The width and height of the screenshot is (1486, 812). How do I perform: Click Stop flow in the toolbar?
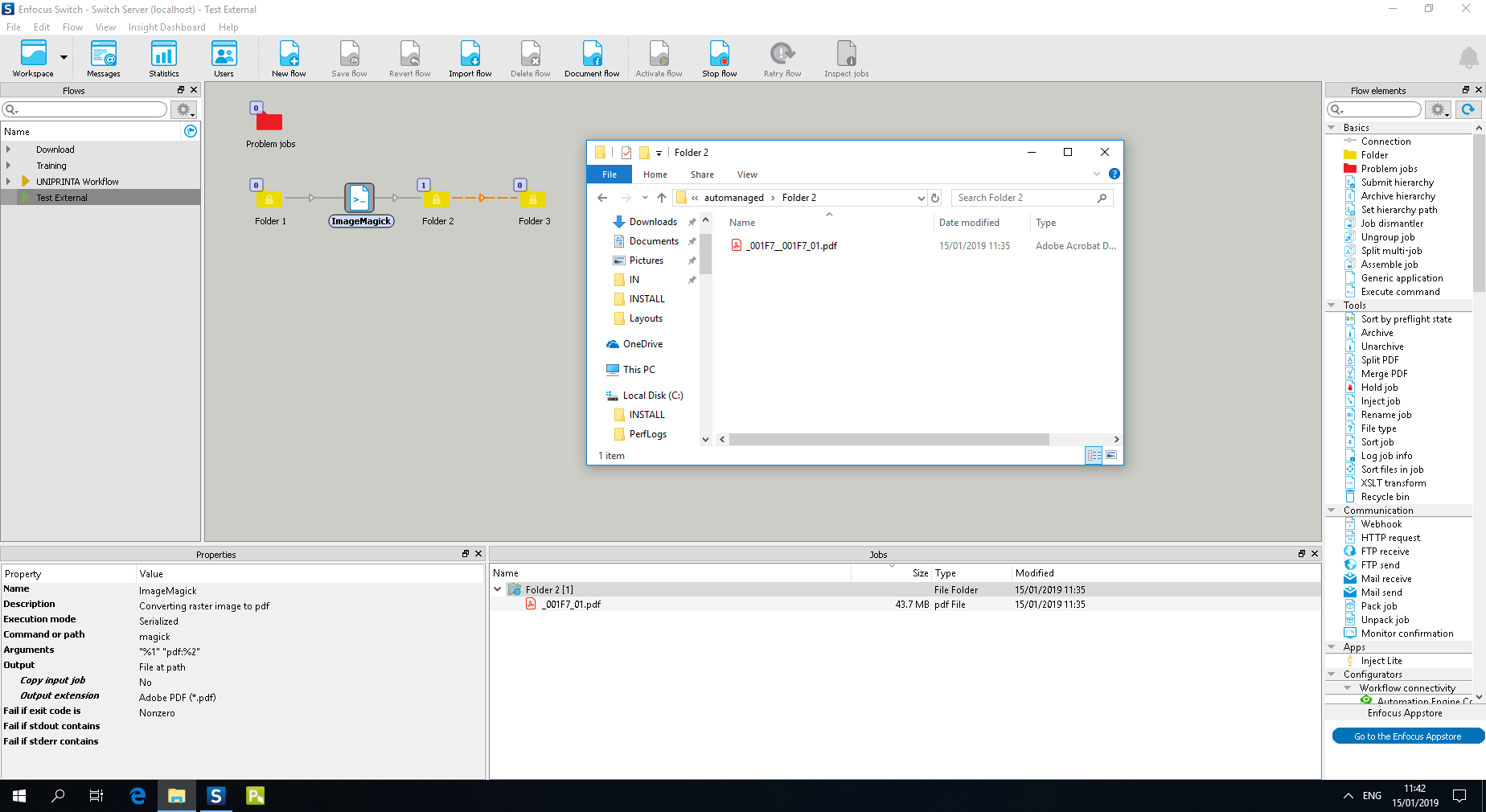tap(720, 59)
